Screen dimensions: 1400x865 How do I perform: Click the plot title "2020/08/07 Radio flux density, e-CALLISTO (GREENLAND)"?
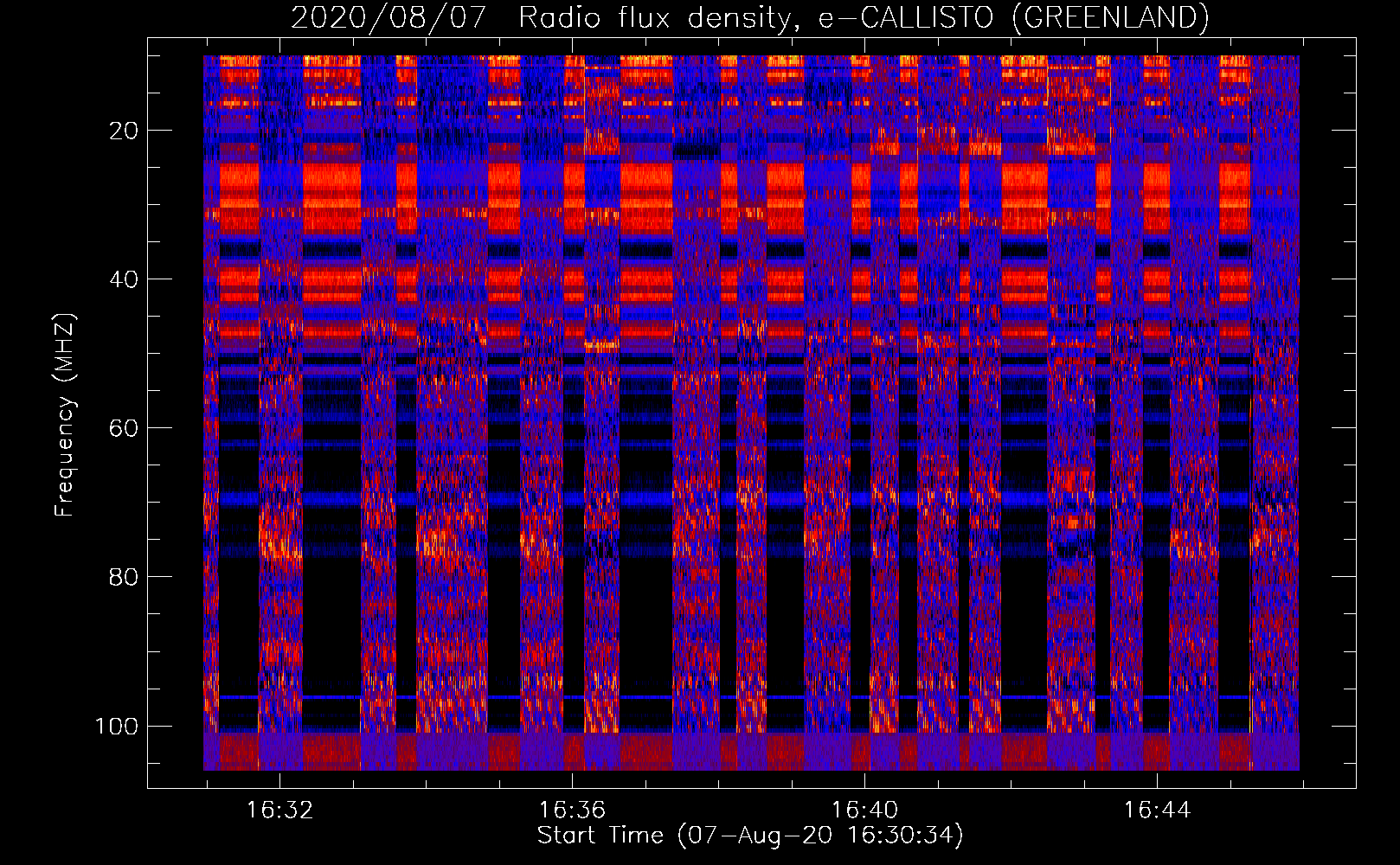point(749,17)
